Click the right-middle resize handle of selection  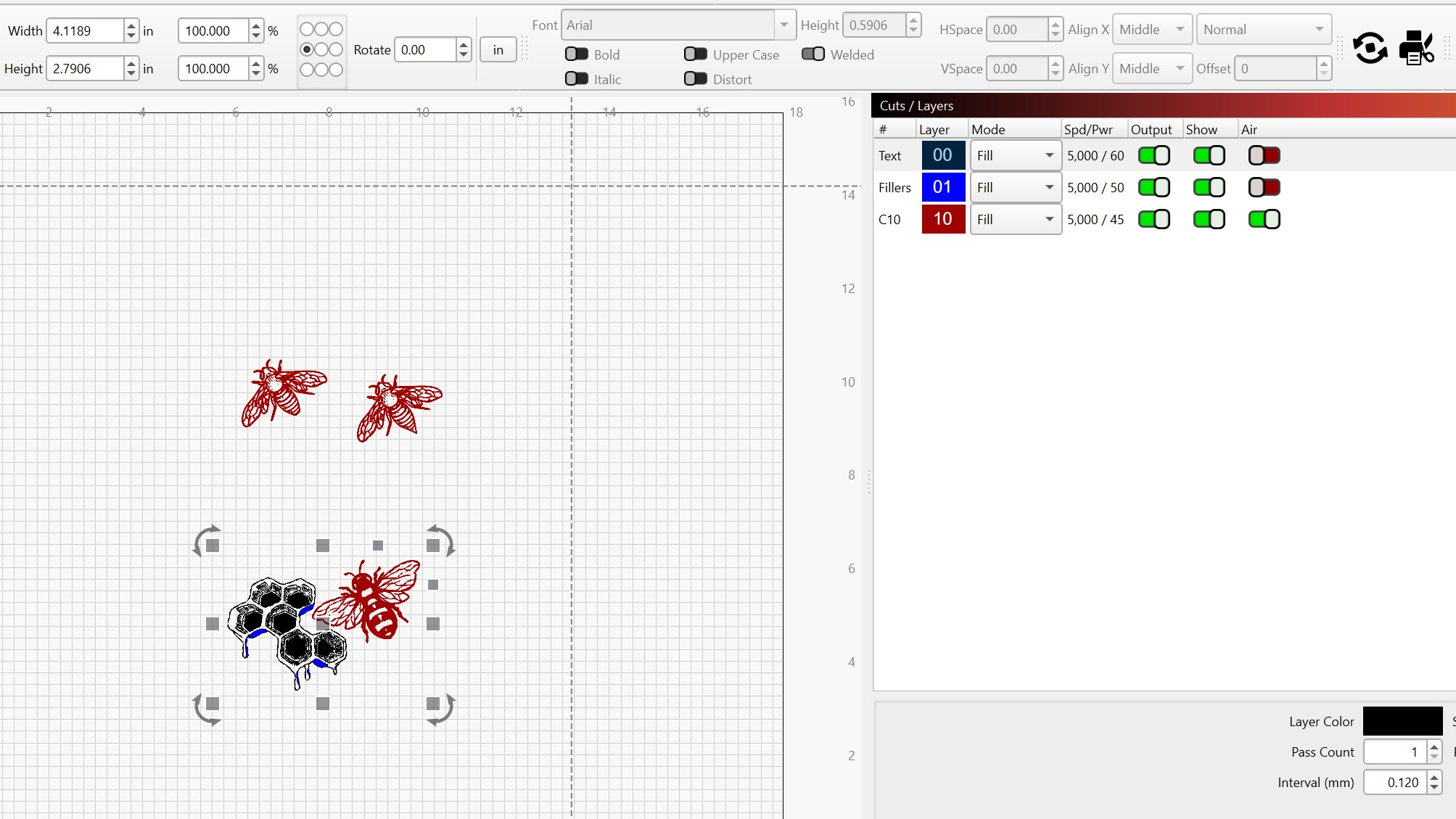click(433, 624)
